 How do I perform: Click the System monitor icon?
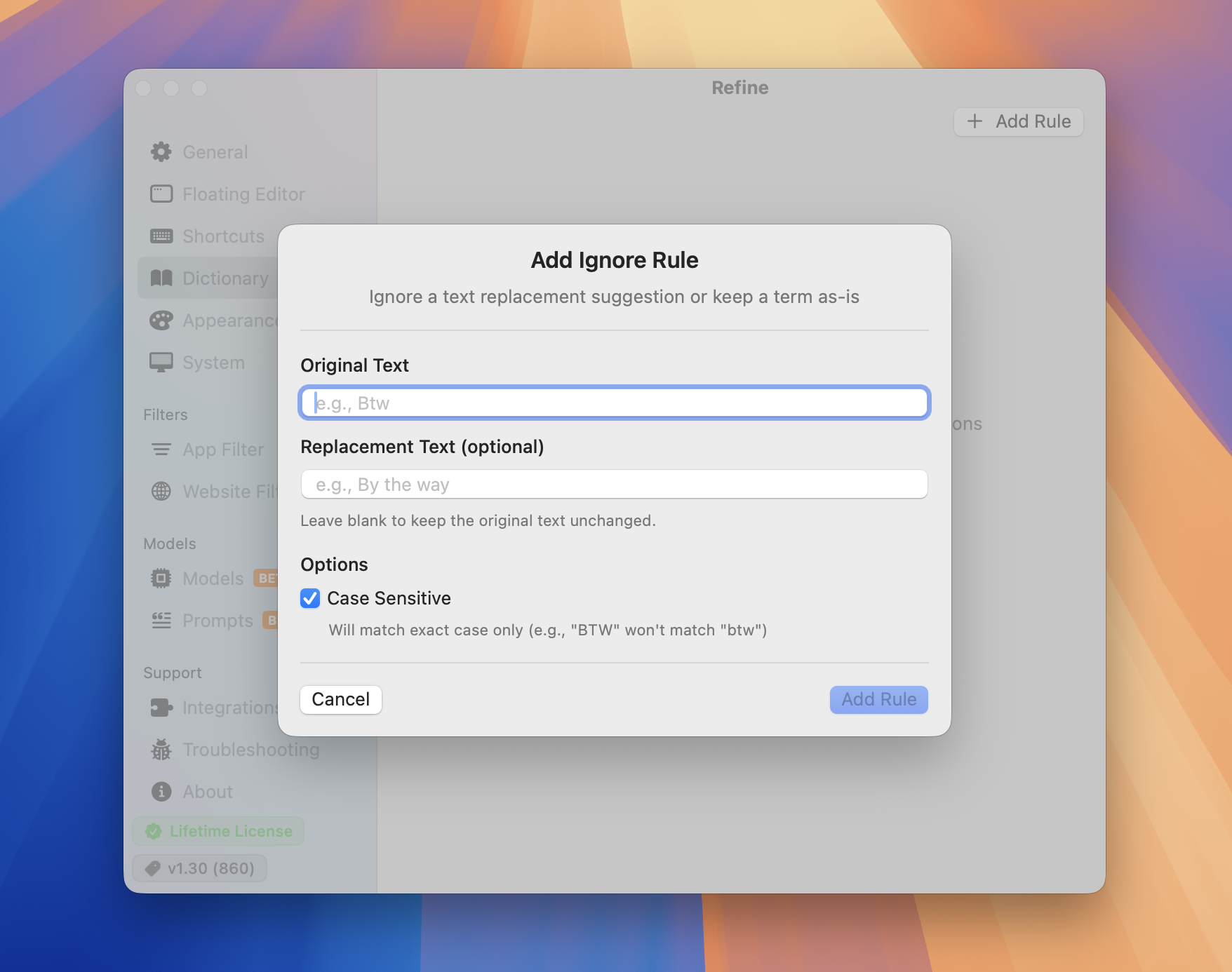click(x=161, y=363)
